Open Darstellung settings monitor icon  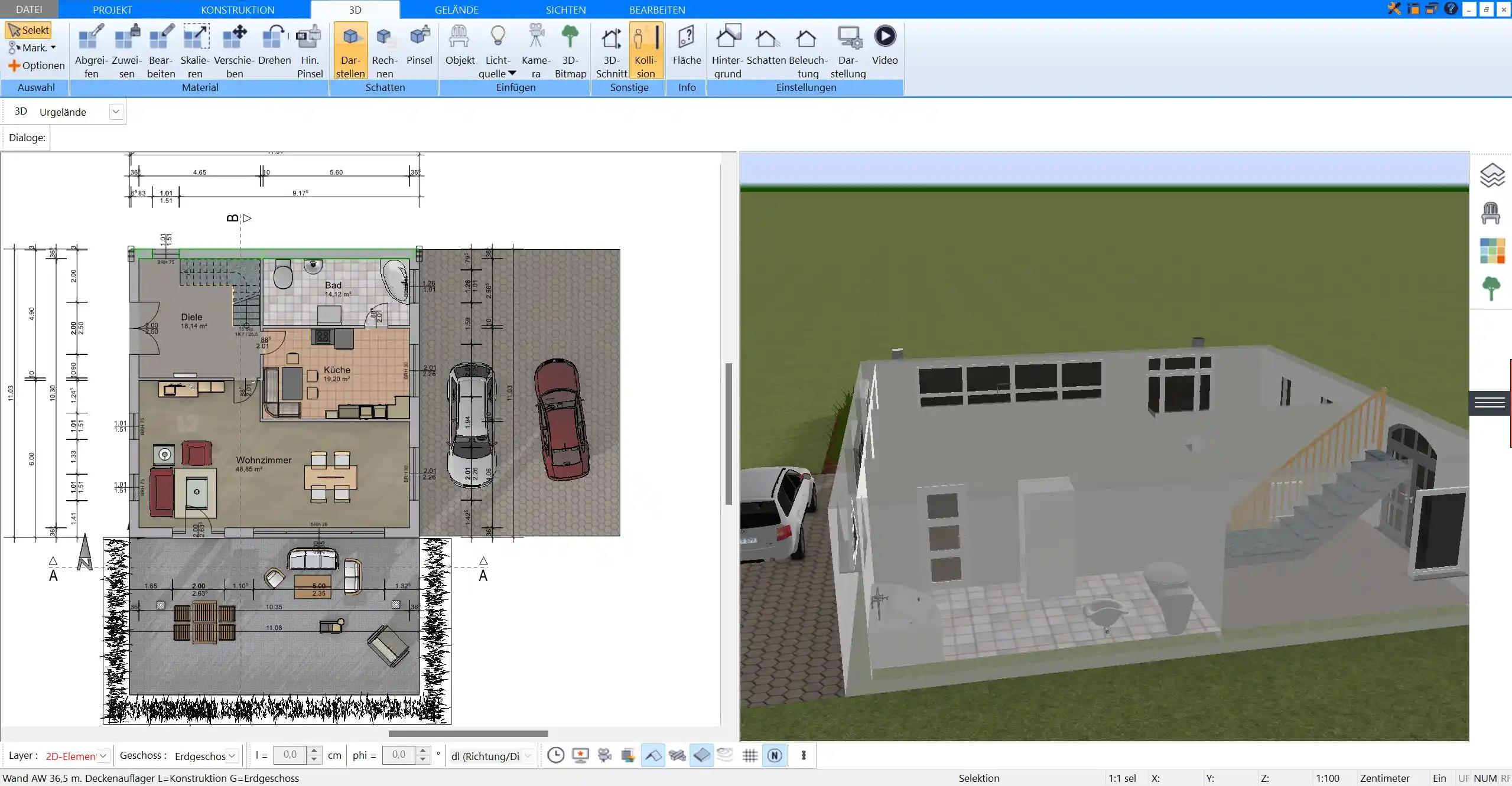[848, 51]
